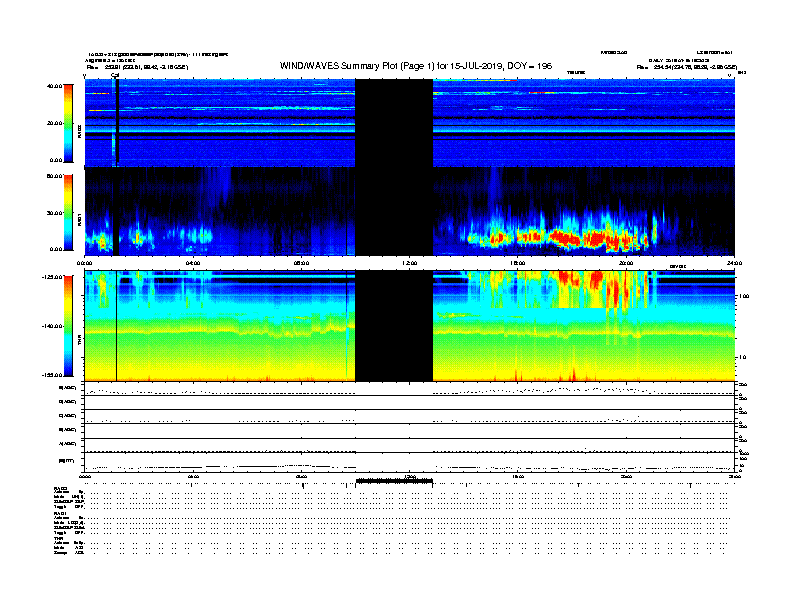This screenshot has height=612, width=792.
Task: Select the 30.00 label on RAD1 color scale
Action: [54, 213]
